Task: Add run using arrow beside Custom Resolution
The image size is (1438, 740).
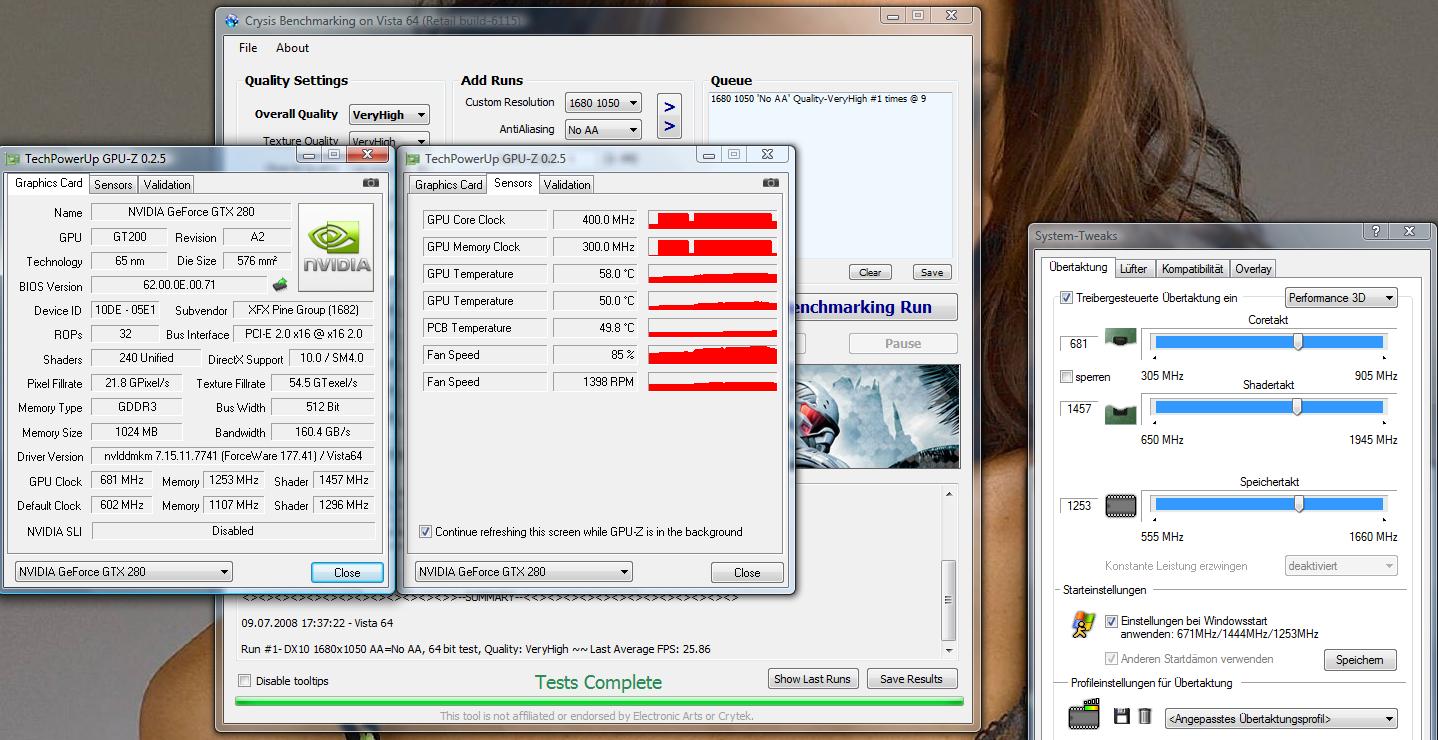Action: point(669,106)
